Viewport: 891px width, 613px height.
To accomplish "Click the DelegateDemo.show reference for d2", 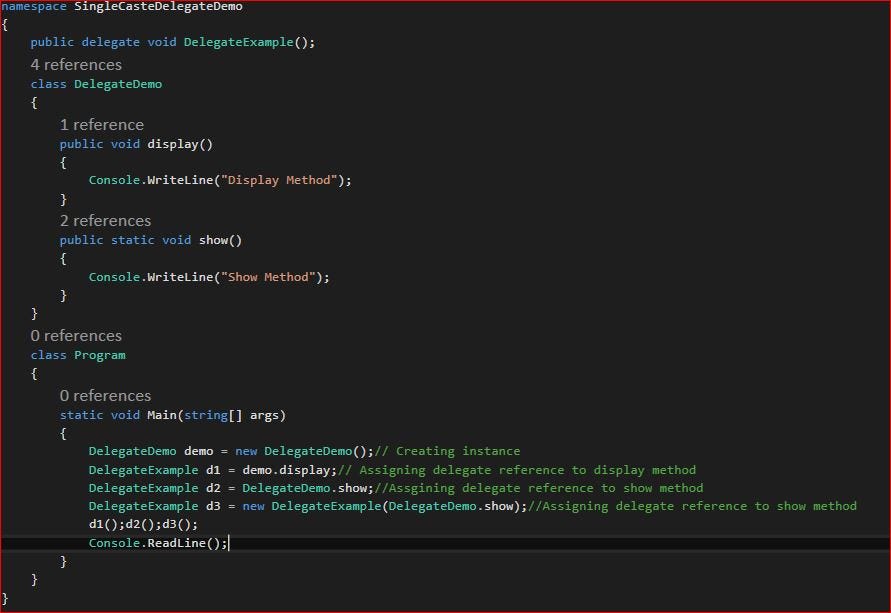I will (x=295, y=487).
